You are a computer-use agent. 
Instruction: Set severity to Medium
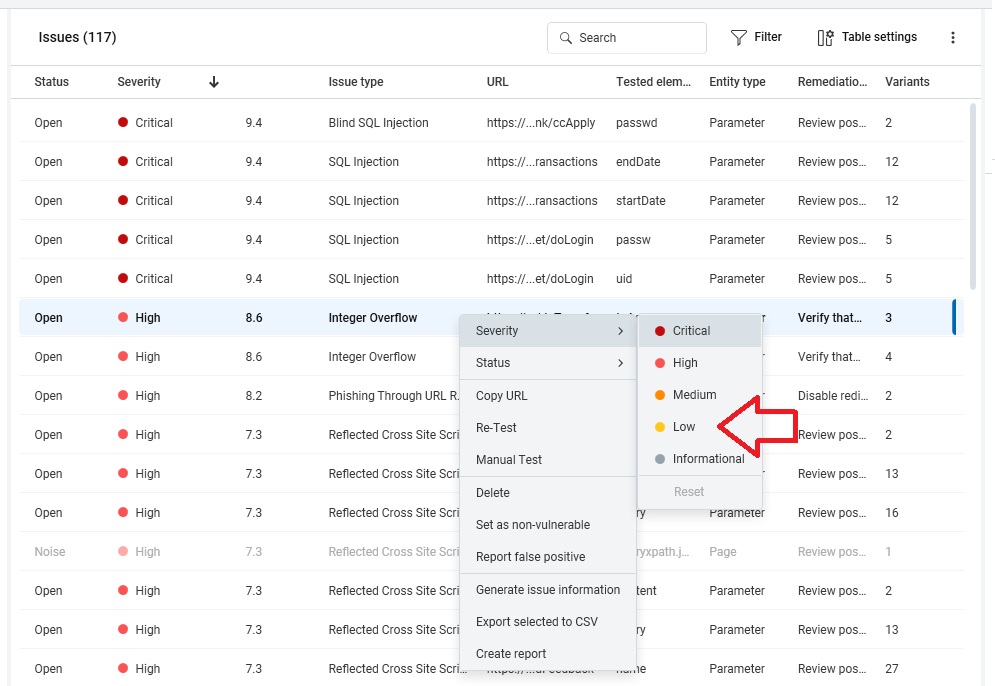(694, 395)
